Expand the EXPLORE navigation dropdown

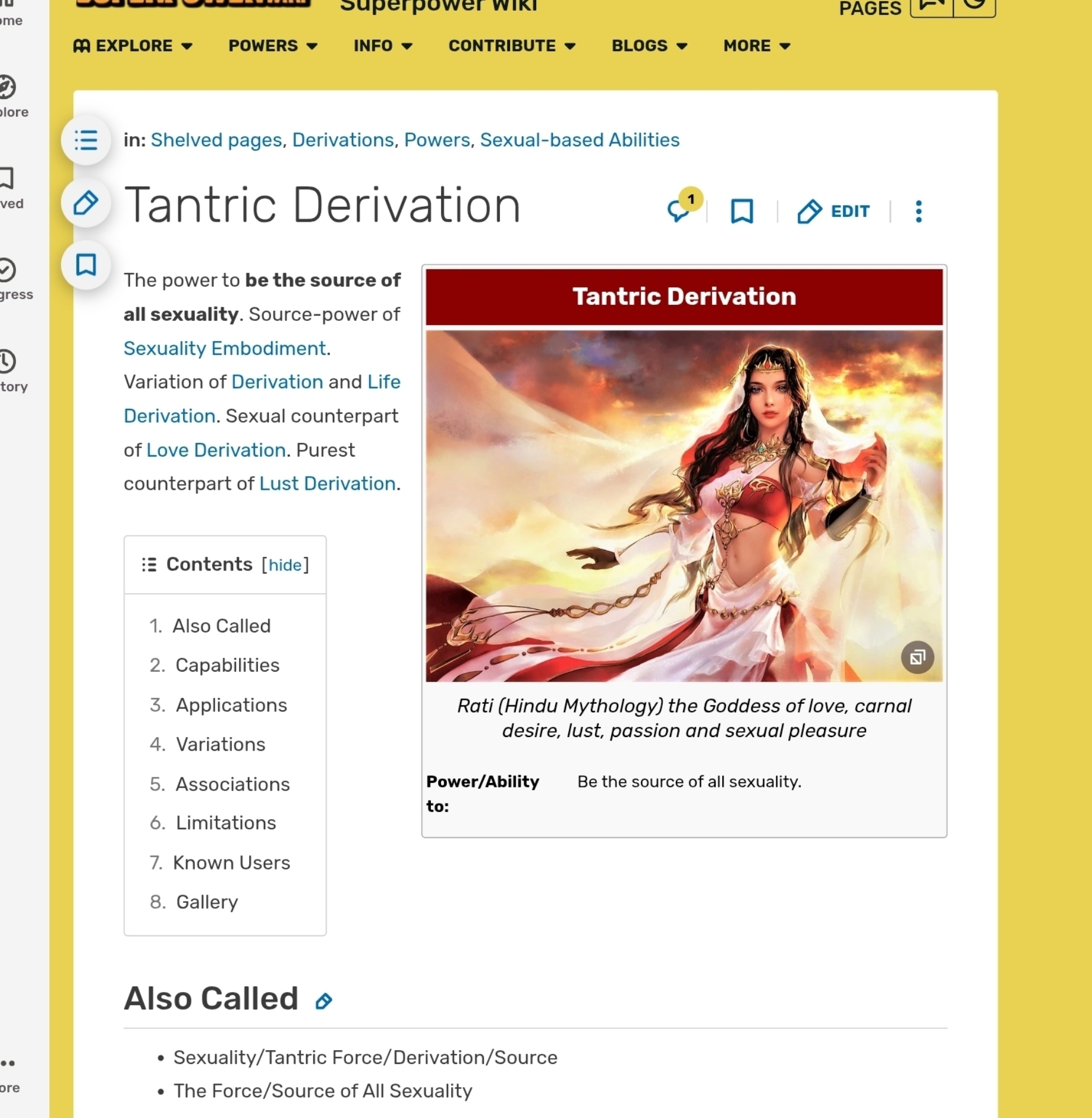tap(133, 46)
